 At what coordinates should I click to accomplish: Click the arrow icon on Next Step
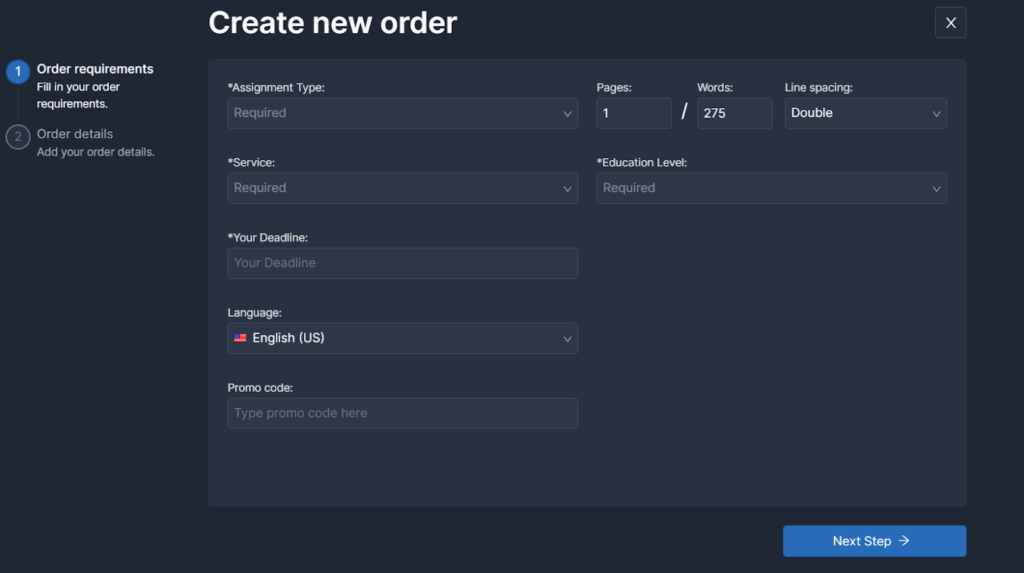coord(904,540)
